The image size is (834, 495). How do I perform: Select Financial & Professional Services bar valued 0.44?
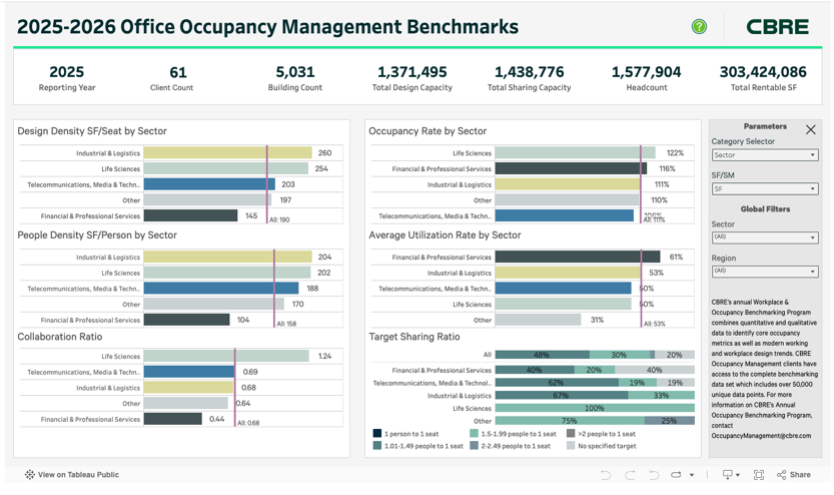[x=173, y=419]
